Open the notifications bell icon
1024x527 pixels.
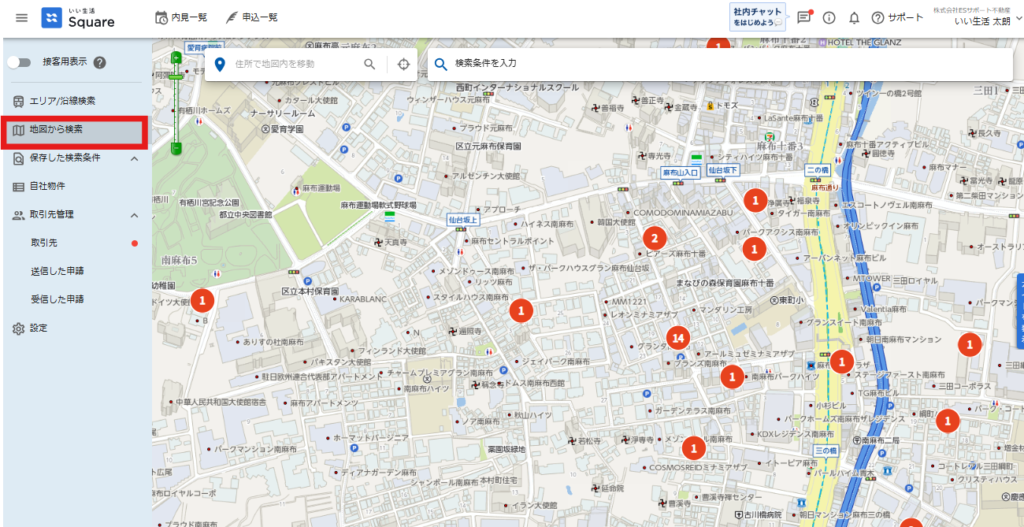click(854, 18)
